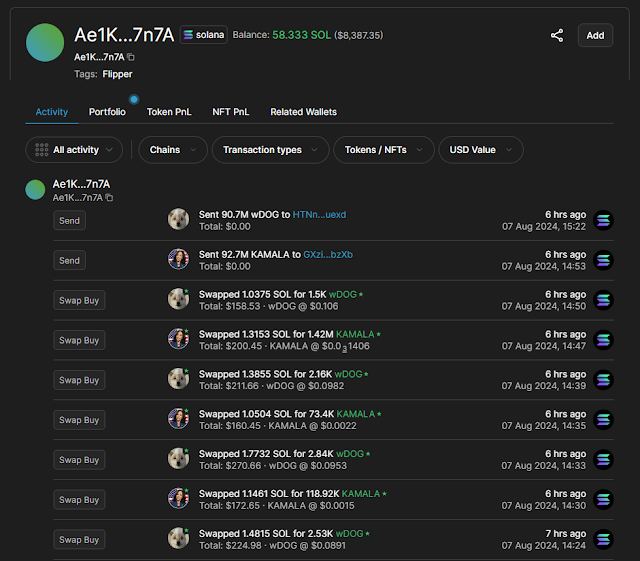640x561 pixels.
Task: Go to the NFT PnL tab
Action: (x=231, y=112)
